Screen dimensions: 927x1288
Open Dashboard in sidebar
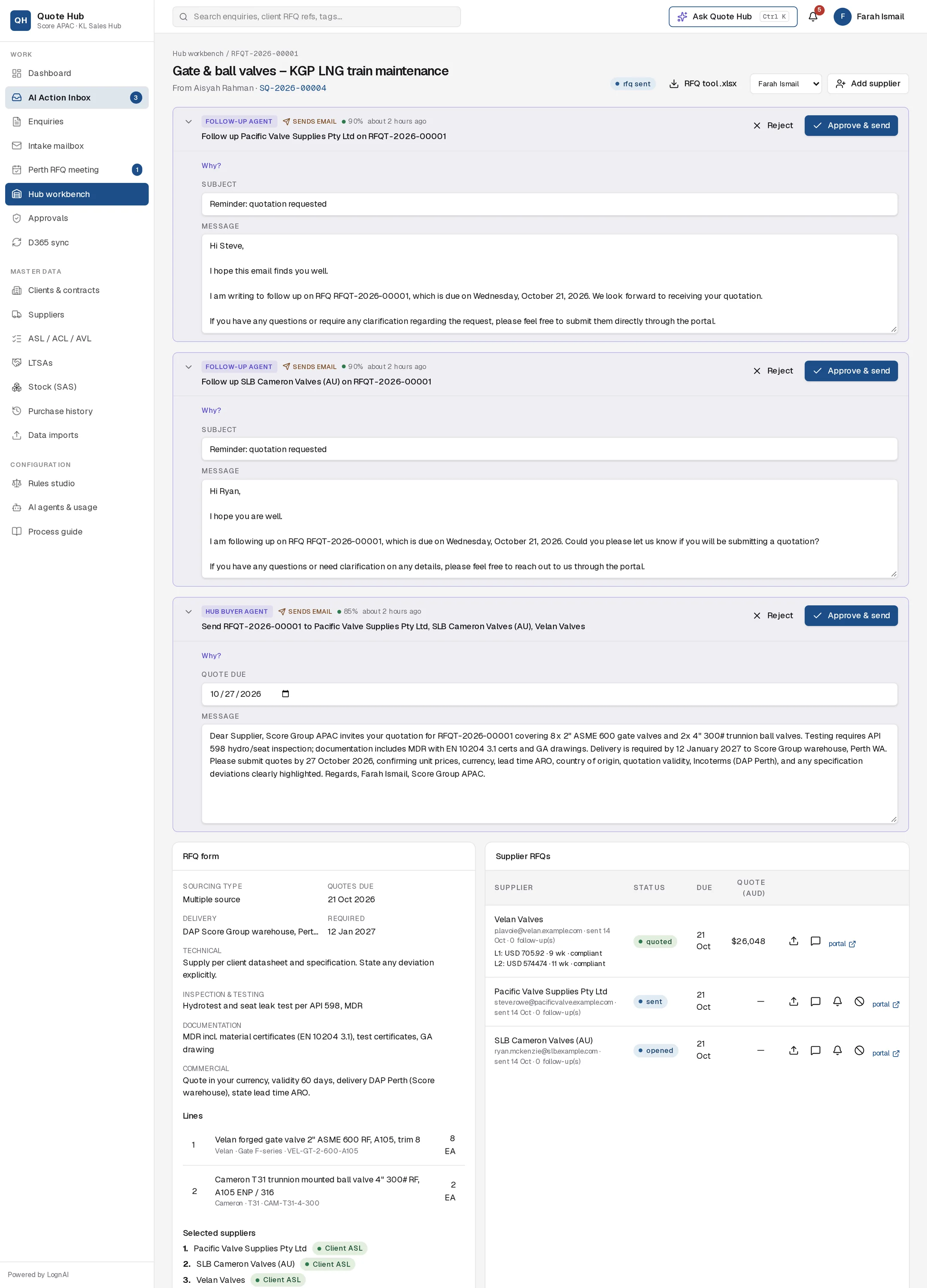tap(77, 73)
